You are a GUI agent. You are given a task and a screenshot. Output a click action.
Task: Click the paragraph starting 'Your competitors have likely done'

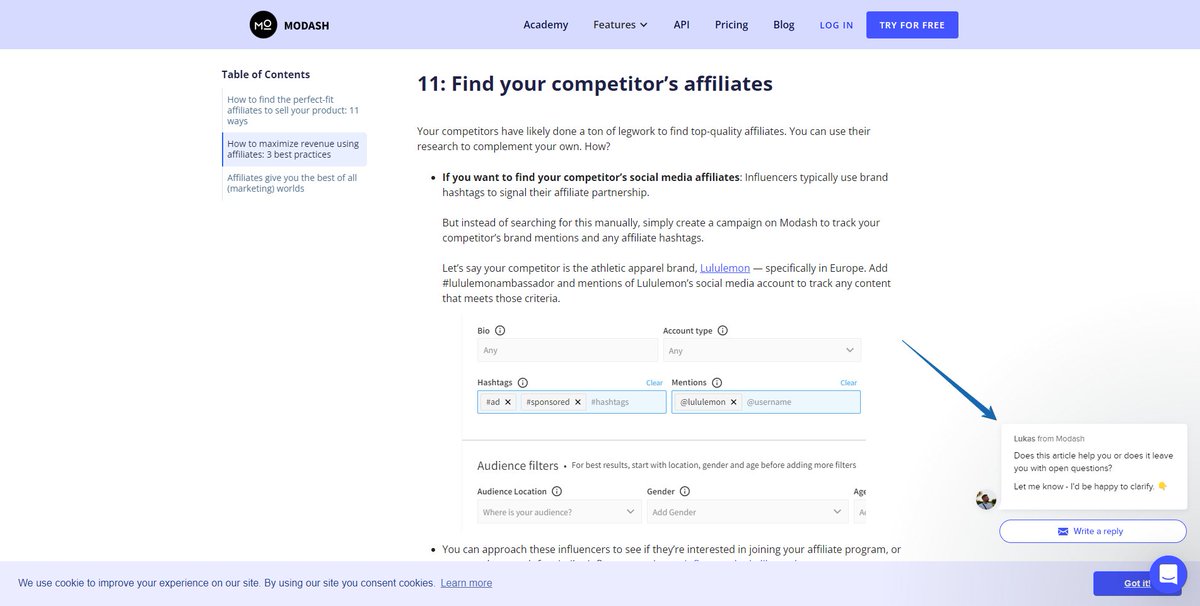[x=644, y=139]
